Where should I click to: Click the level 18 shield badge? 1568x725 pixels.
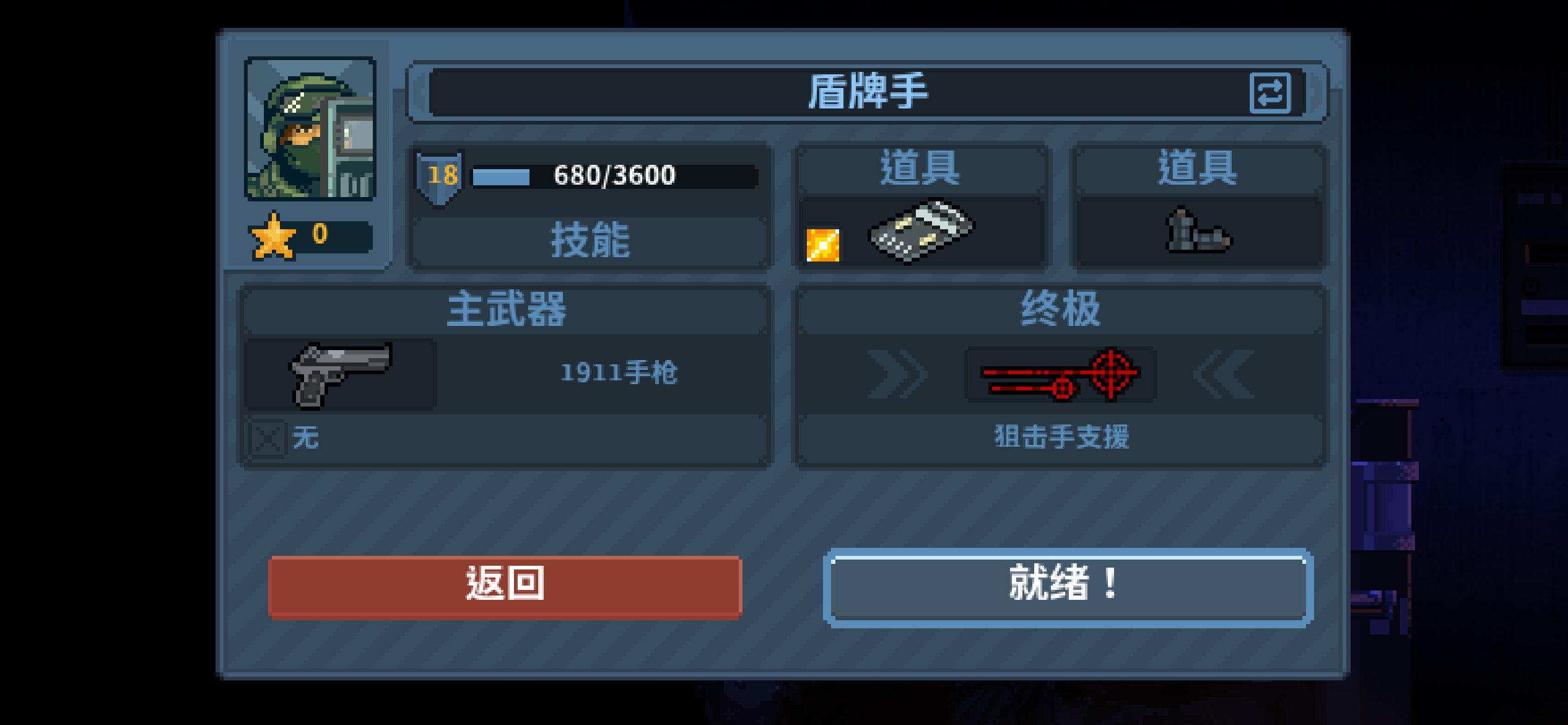(x=441, y=177)
